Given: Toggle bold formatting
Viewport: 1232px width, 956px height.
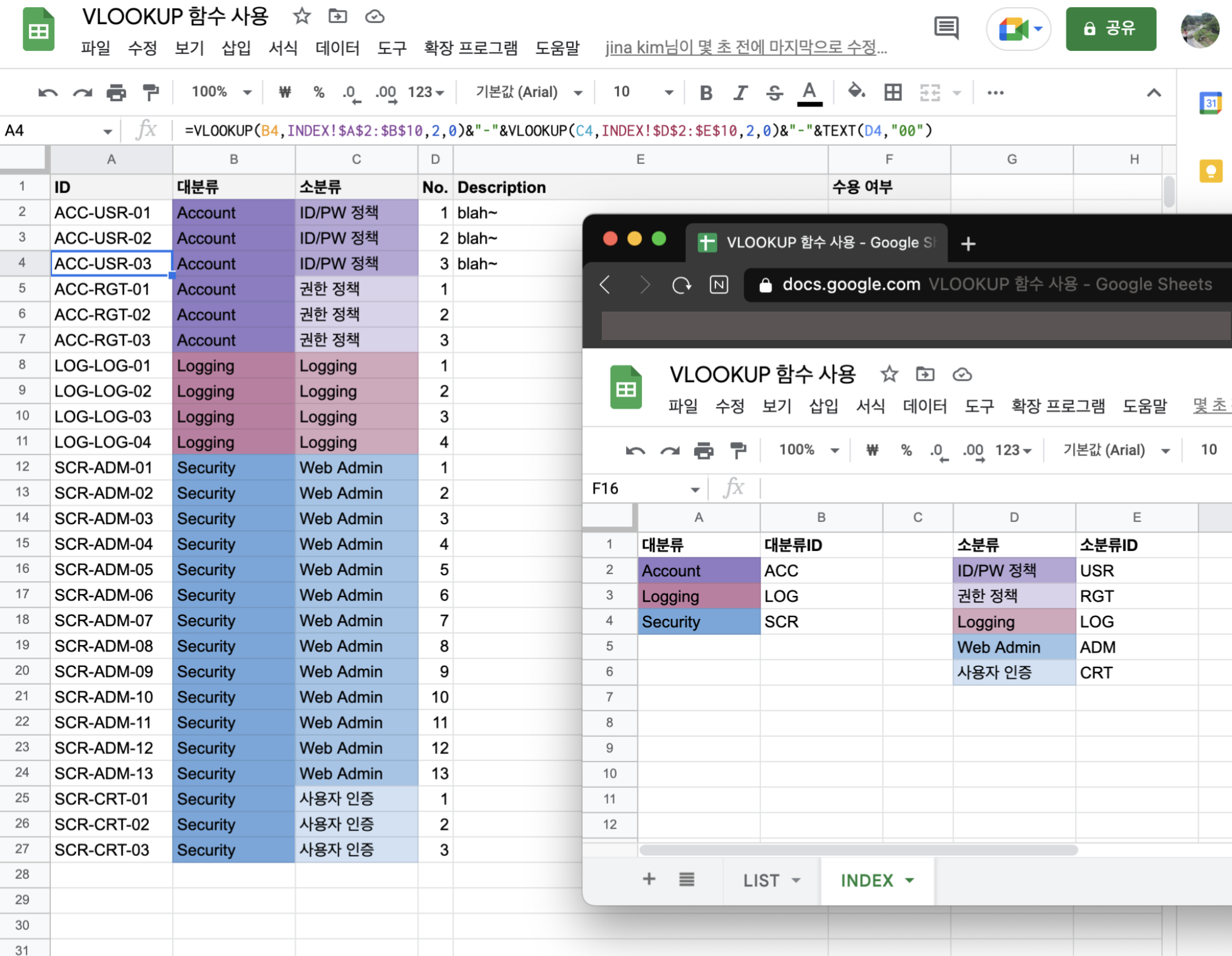Looking at the screenshot, I should pyautogui.click(x=705, y=92).
